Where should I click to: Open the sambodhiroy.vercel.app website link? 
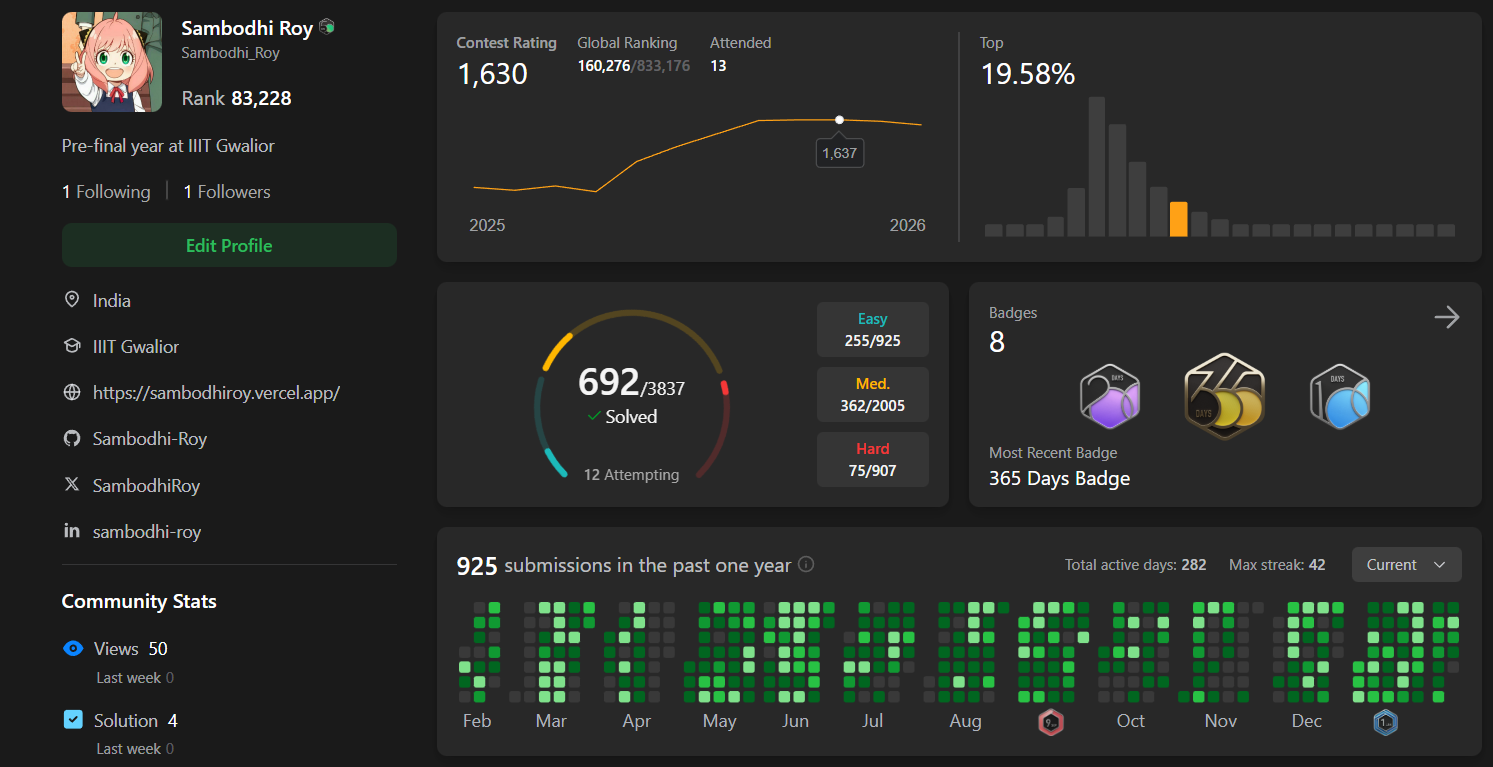[216, 393]
